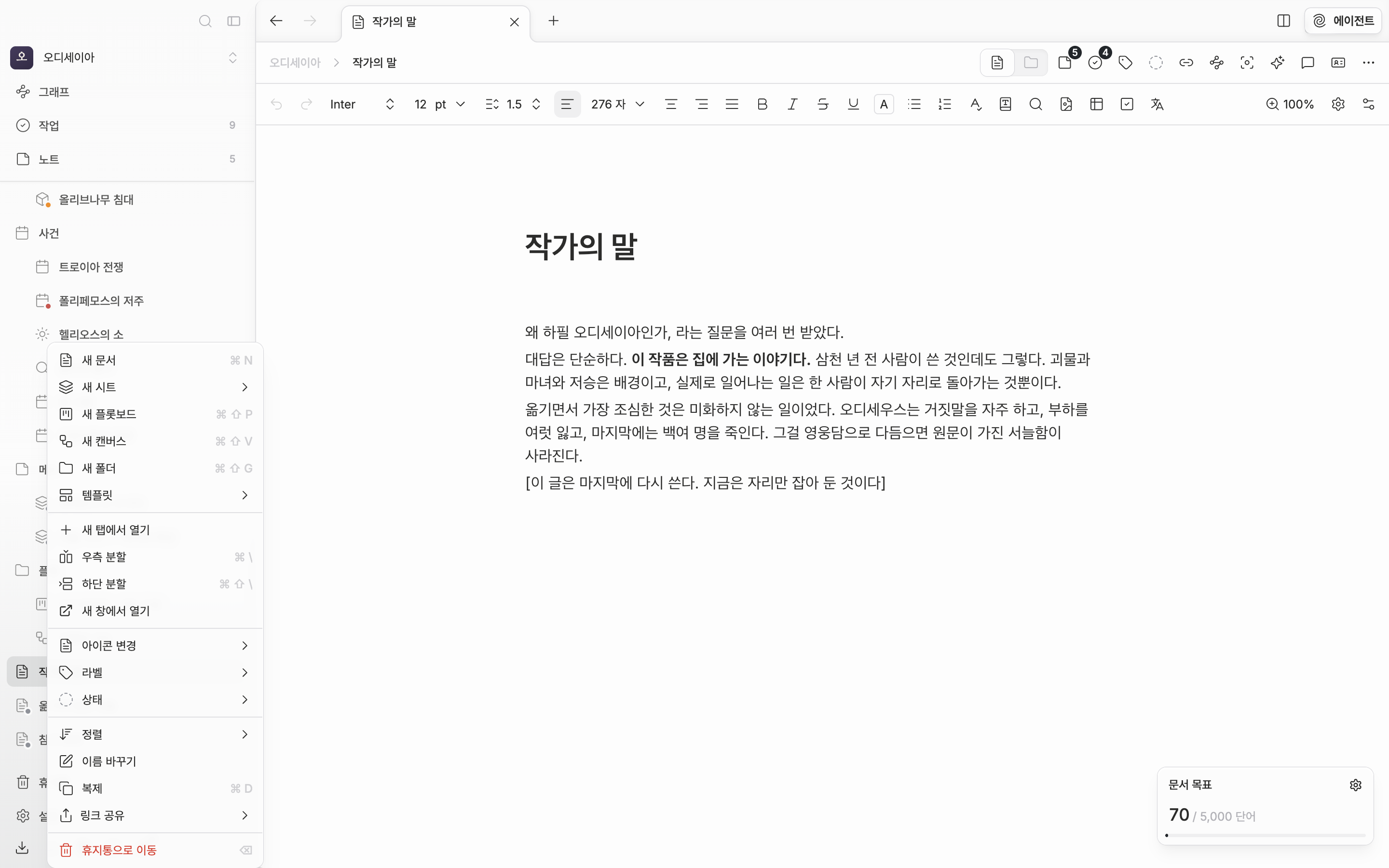Select 트로이아 전쟁 in the sidebar

[127, 267]
